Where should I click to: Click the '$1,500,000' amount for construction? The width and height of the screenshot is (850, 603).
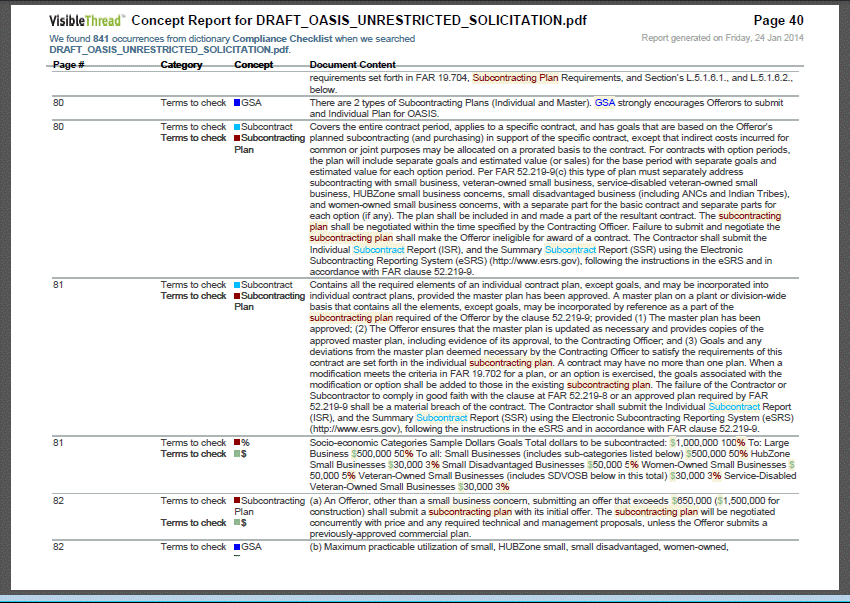click(x=741, y=501)
